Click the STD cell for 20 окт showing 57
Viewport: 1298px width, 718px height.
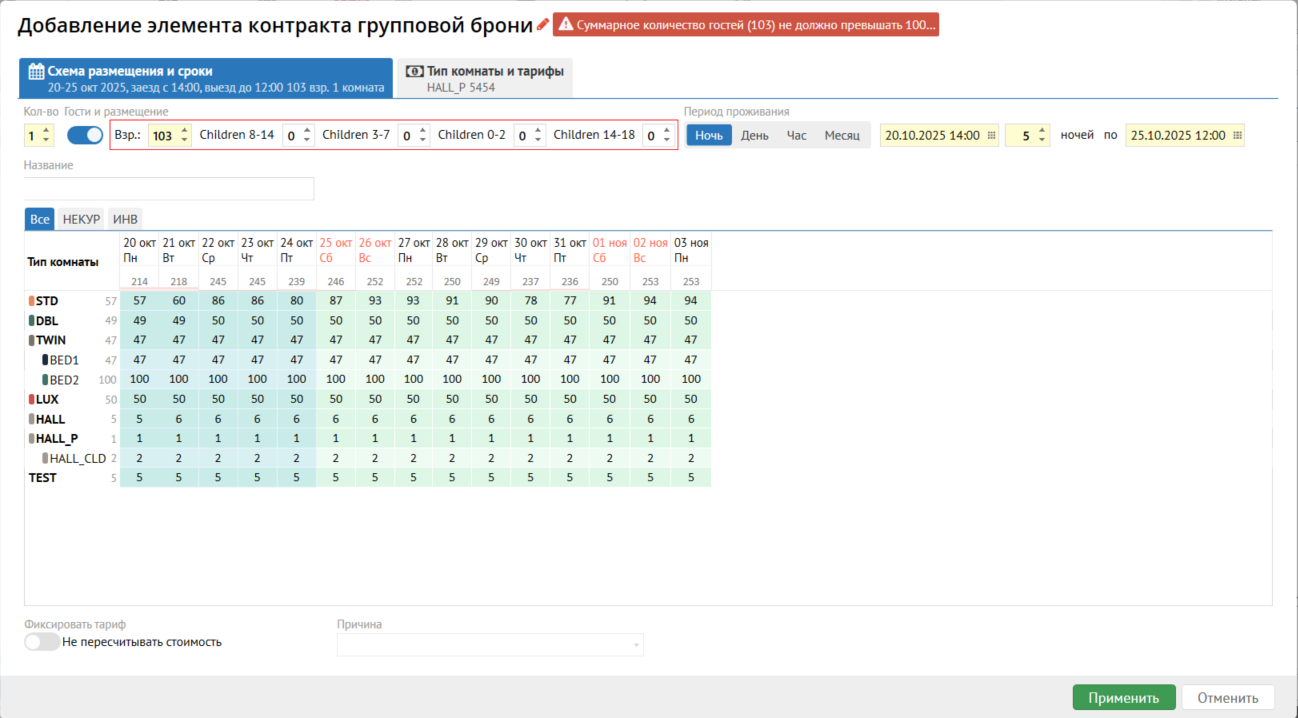click(x=139, y=301)
